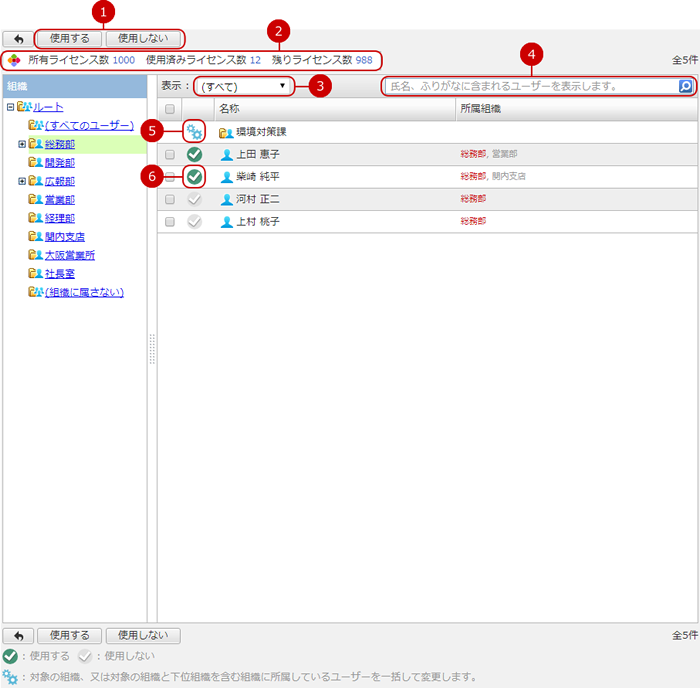Toggle gray check icon for 上村 桃子
This screenshot has width=700, height=688.
194,221
